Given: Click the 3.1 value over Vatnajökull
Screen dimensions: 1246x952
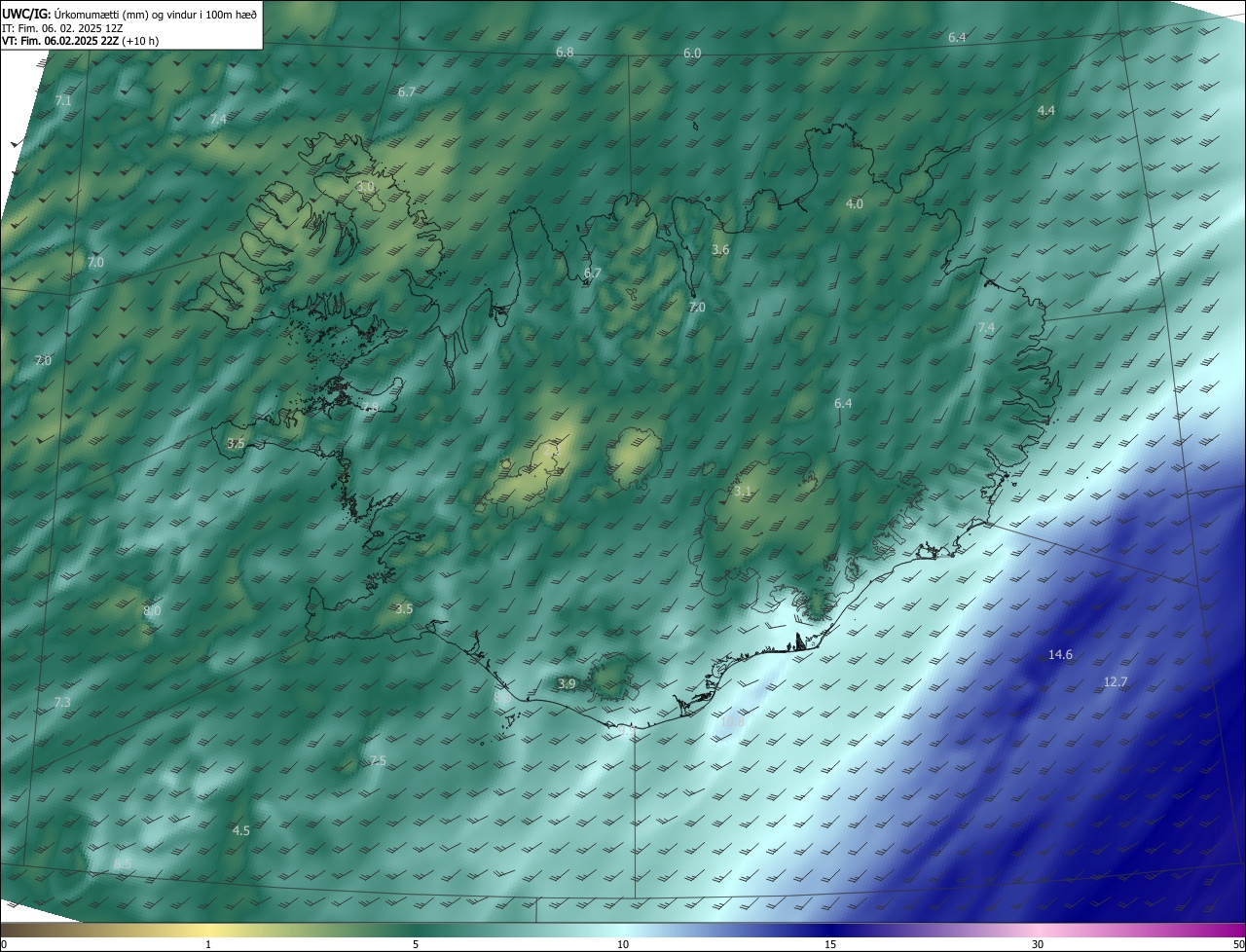Looking at the screenshot, I should click(x=743, y=492).
